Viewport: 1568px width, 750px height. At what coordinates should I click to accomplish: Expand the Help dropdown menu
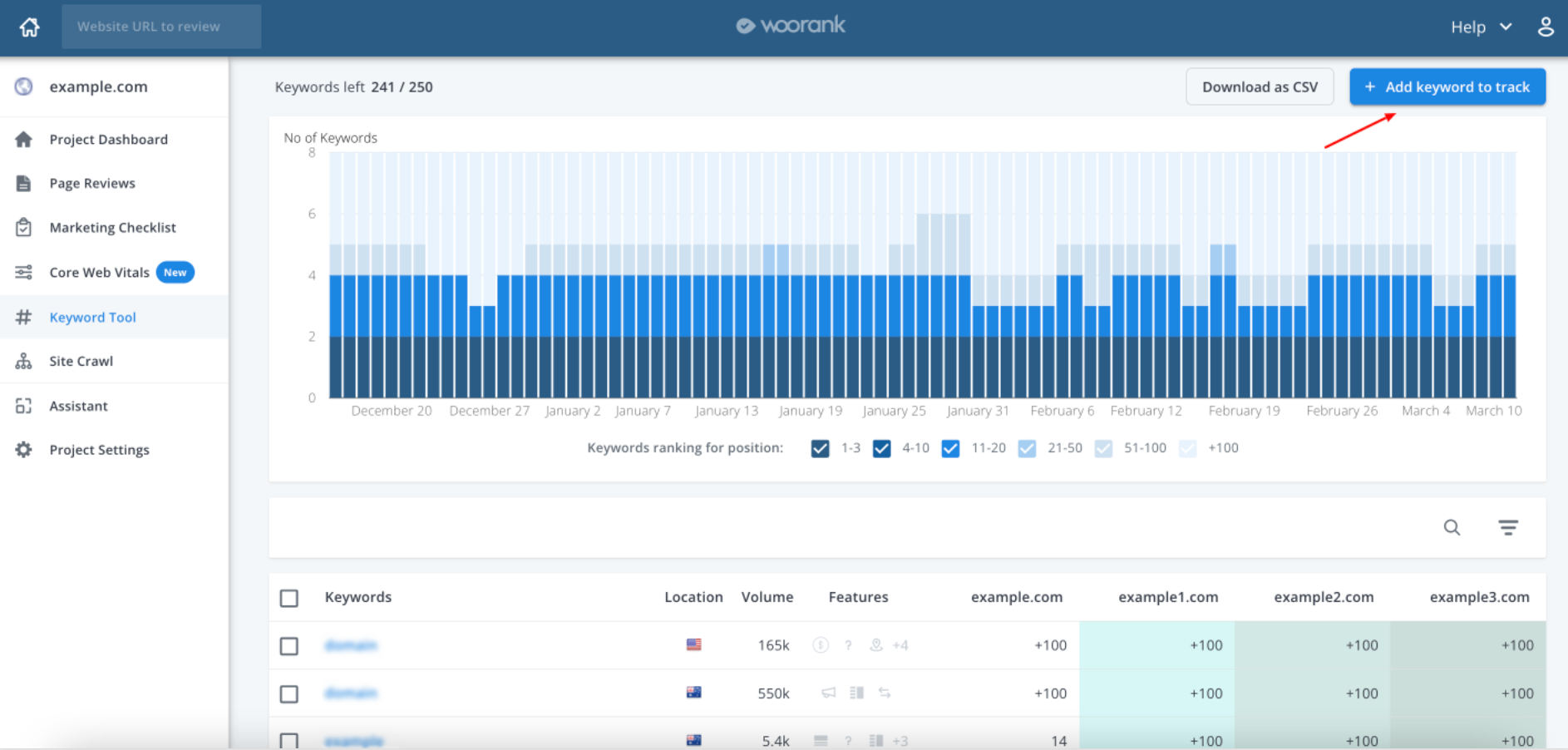pos(1481,27)
